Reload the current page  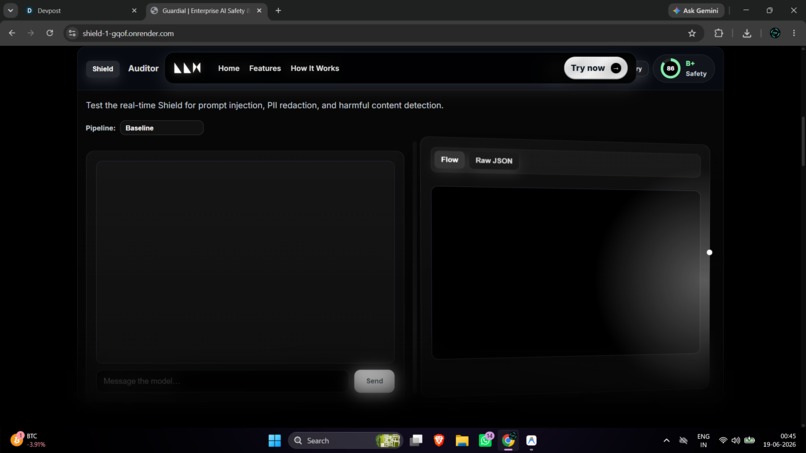(50, 33)
